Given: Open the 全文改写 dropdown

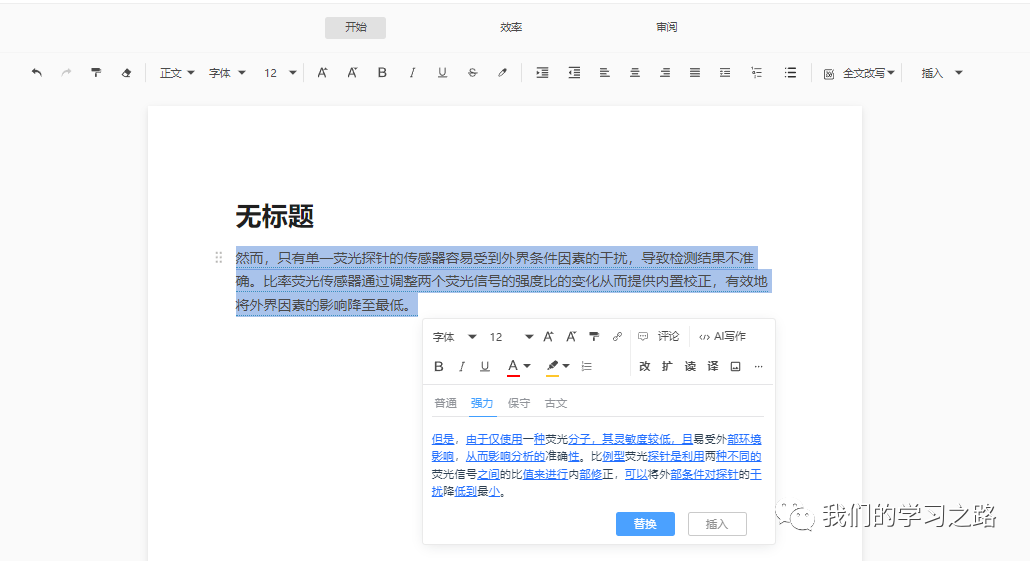Looking at the screenshot, I should click(859, 74).
